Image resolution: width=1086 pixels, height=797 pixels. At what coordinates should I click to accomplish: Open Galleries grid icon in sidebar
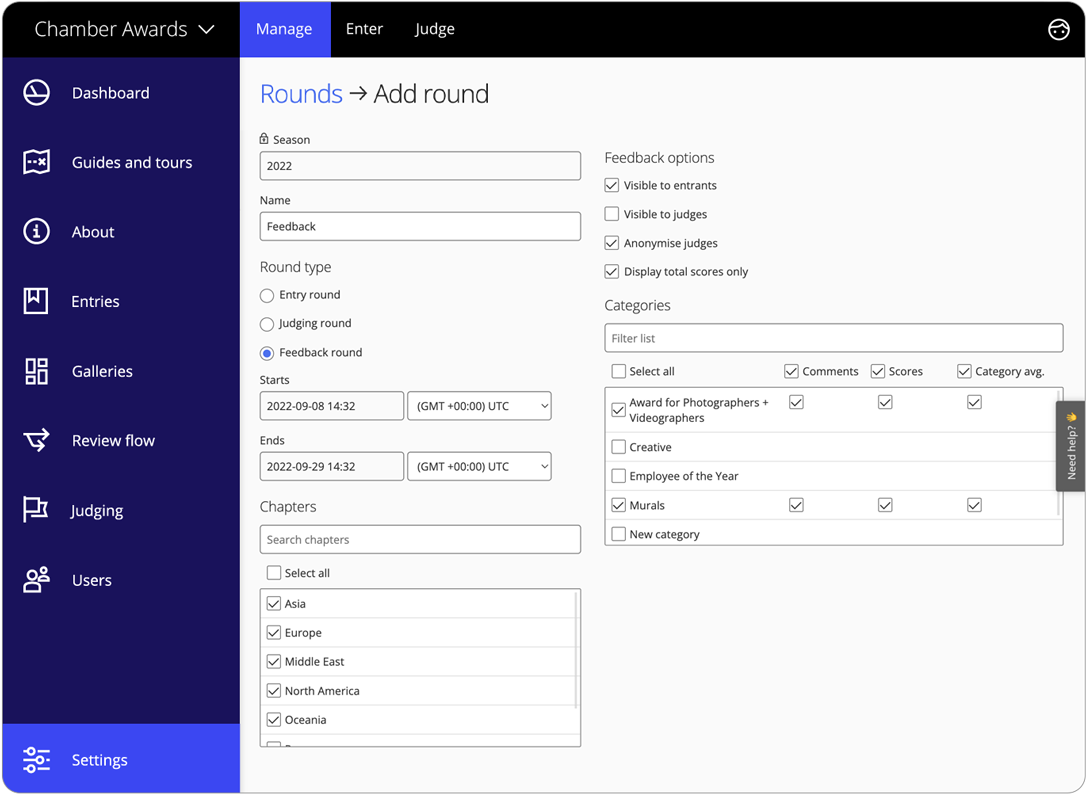[x=37, y=371]
